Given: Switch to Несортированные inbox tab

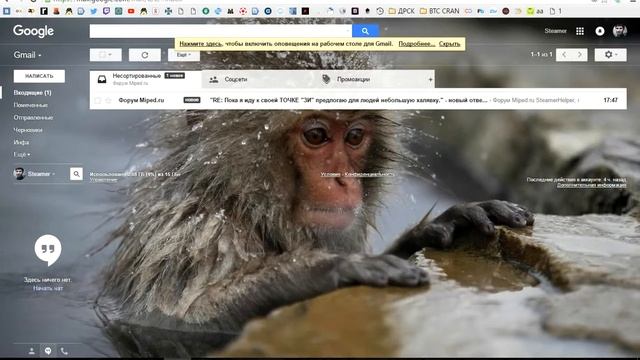Looking at the screenshot, I should click(146, 79).
